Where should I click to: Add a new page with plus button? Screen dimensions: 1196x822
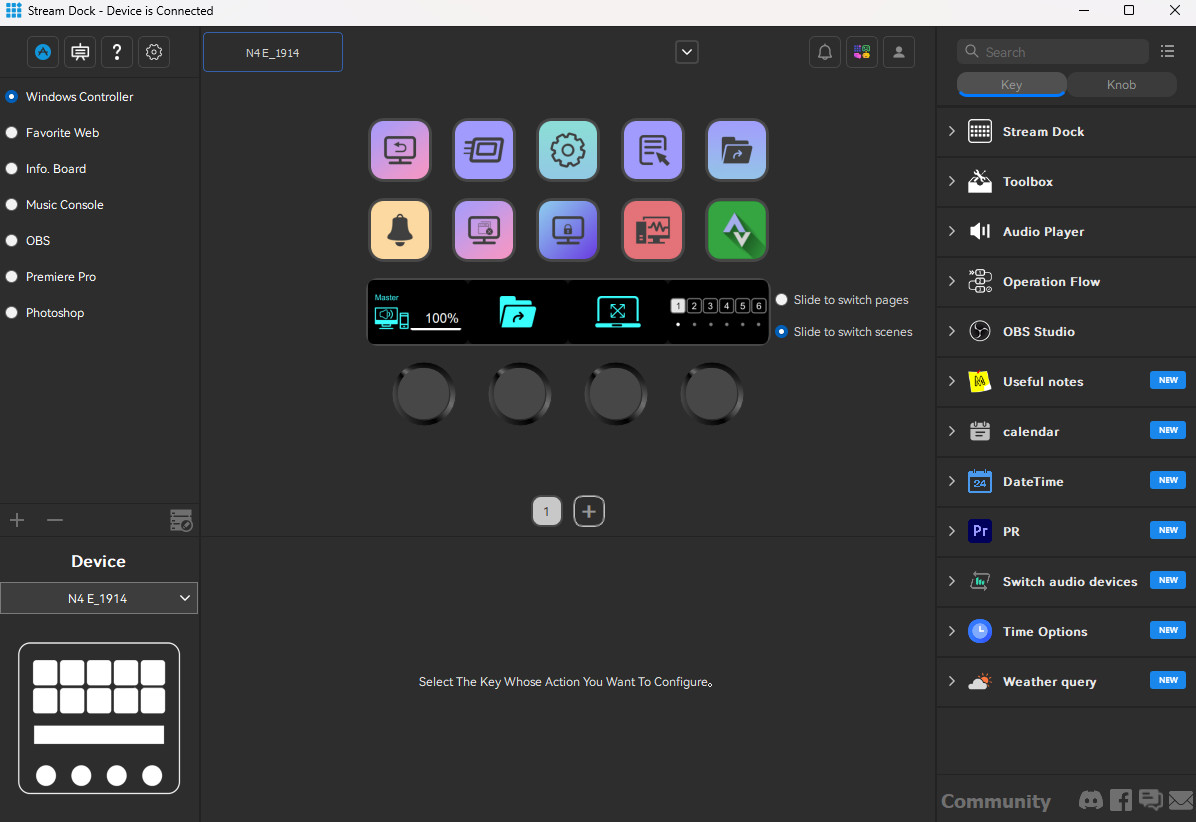(x=589, y=512)
